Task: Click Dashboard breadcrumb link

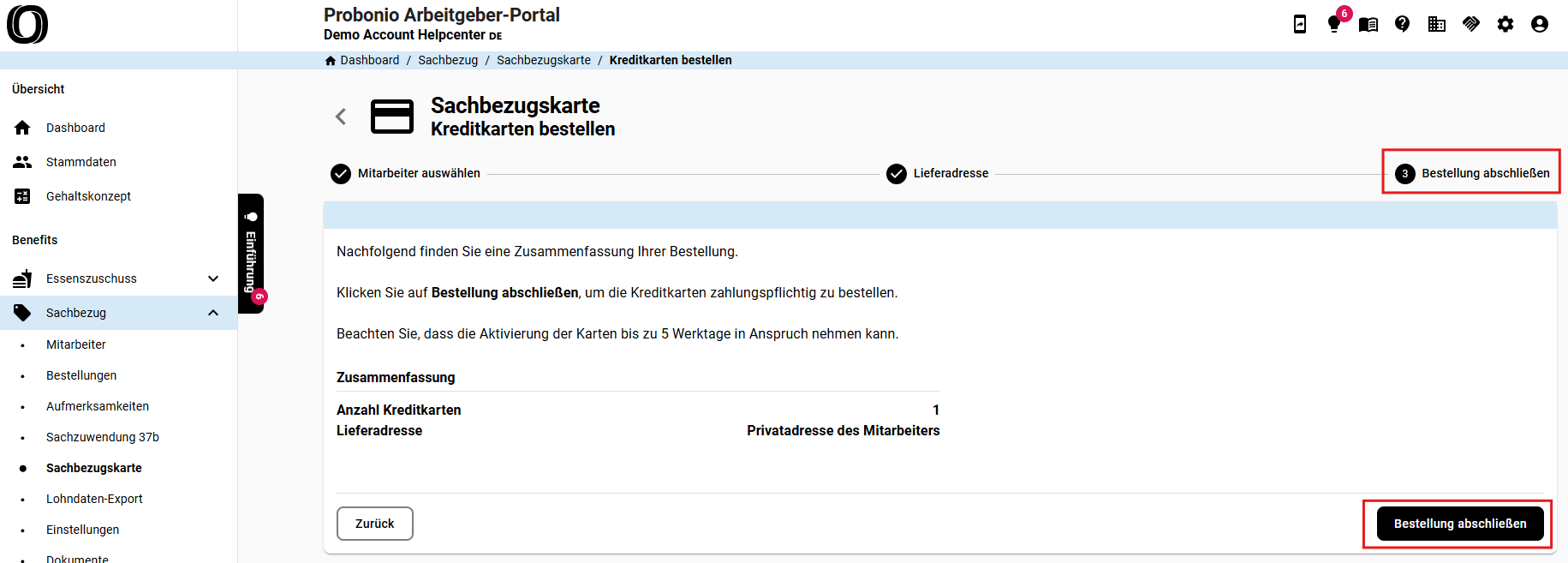Action: pos(370,60)
